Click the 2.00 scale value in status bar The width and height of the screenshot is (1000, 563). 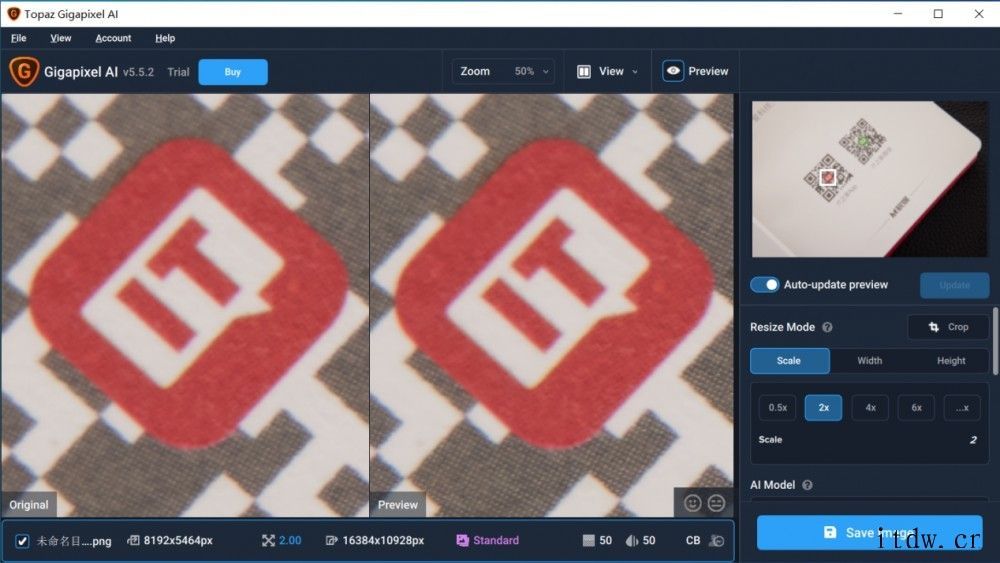tap(290, 541)
